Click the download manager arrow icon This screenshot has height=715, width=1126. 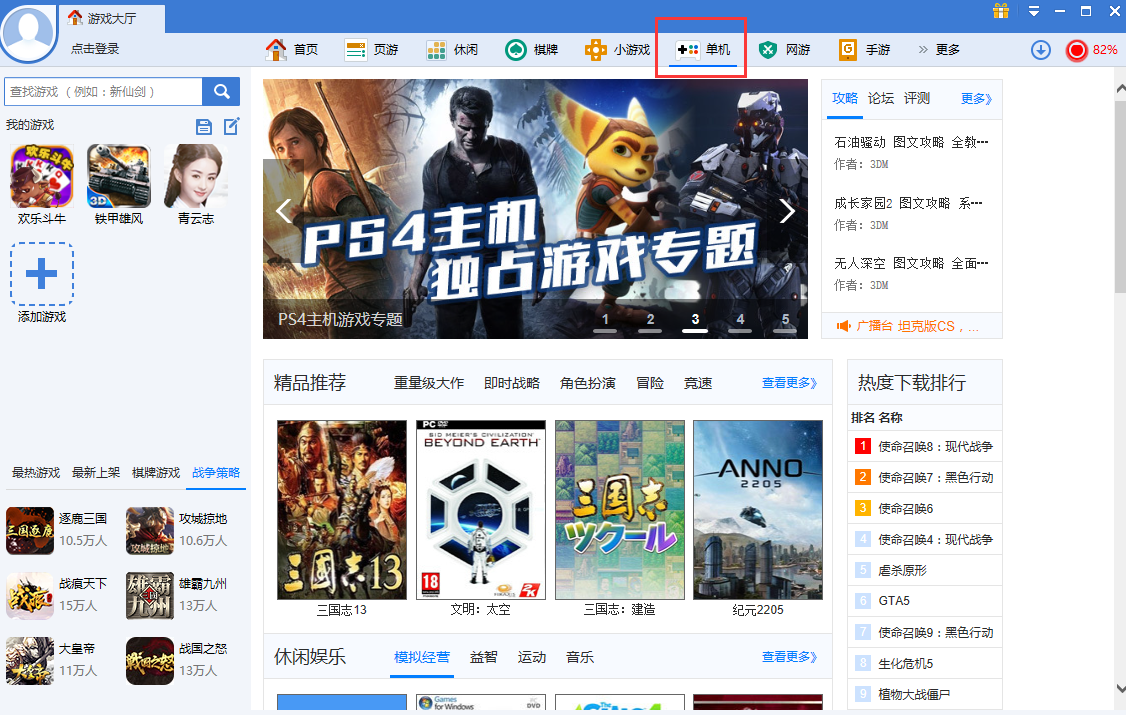coord(1041,50)
